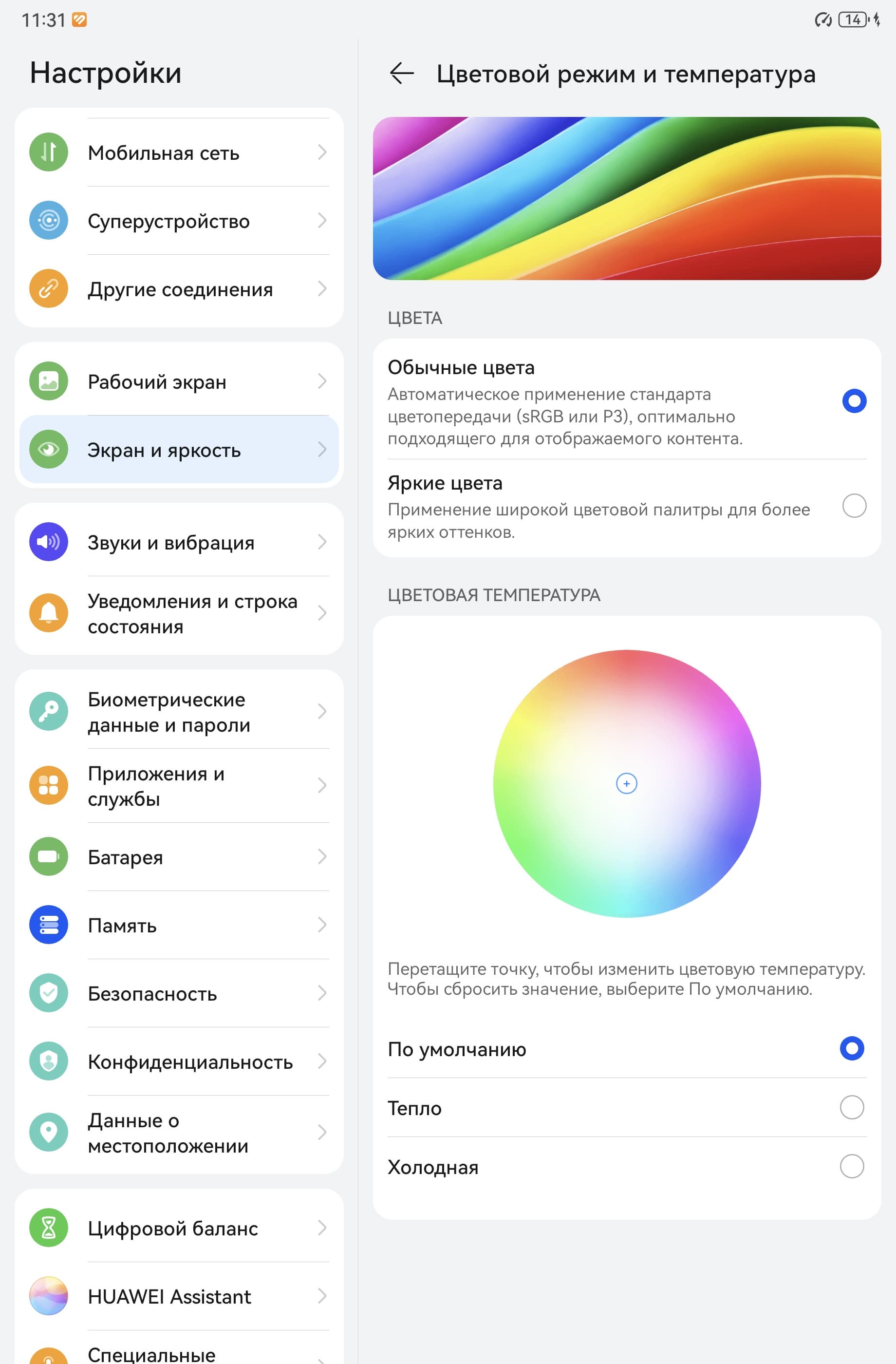Tap the chevron next to Конфиденциальность
The image size is (896, 1364).
point(322,1061)
